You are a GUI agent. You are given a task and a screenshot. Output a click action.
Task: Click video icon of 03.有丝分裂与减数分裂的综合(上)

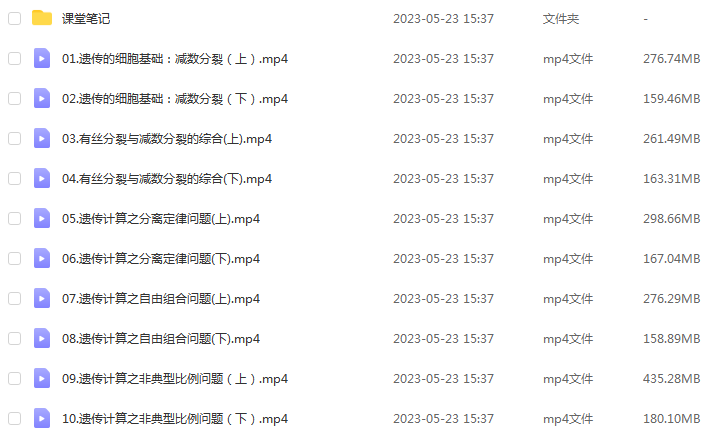pos(42,138)
